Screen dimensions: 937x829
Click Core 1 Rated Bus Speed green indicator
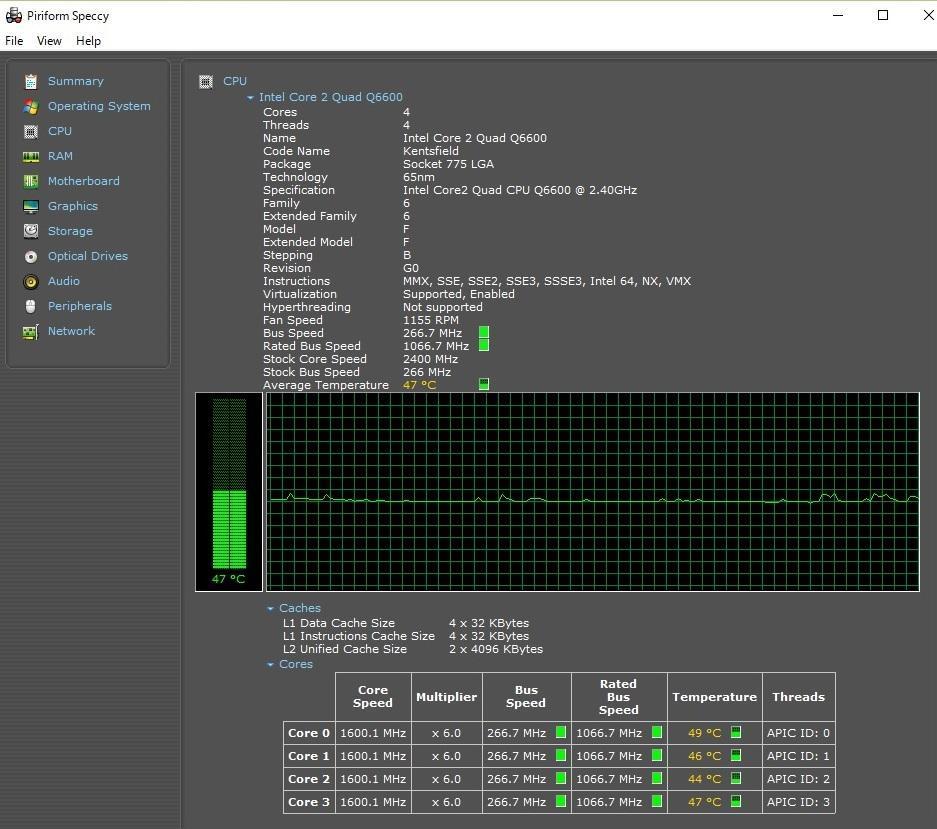pyautogui.click(x=657, y=755)
